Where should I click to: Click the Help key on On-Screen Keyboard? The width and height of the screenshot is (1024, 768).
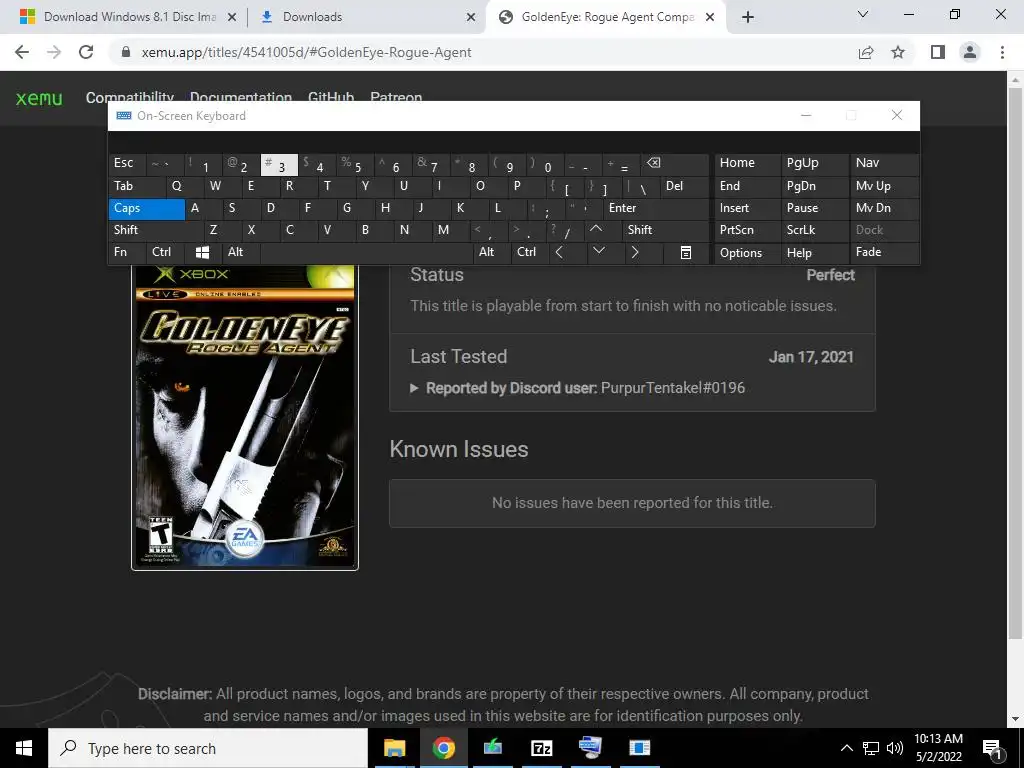[814, 253]
